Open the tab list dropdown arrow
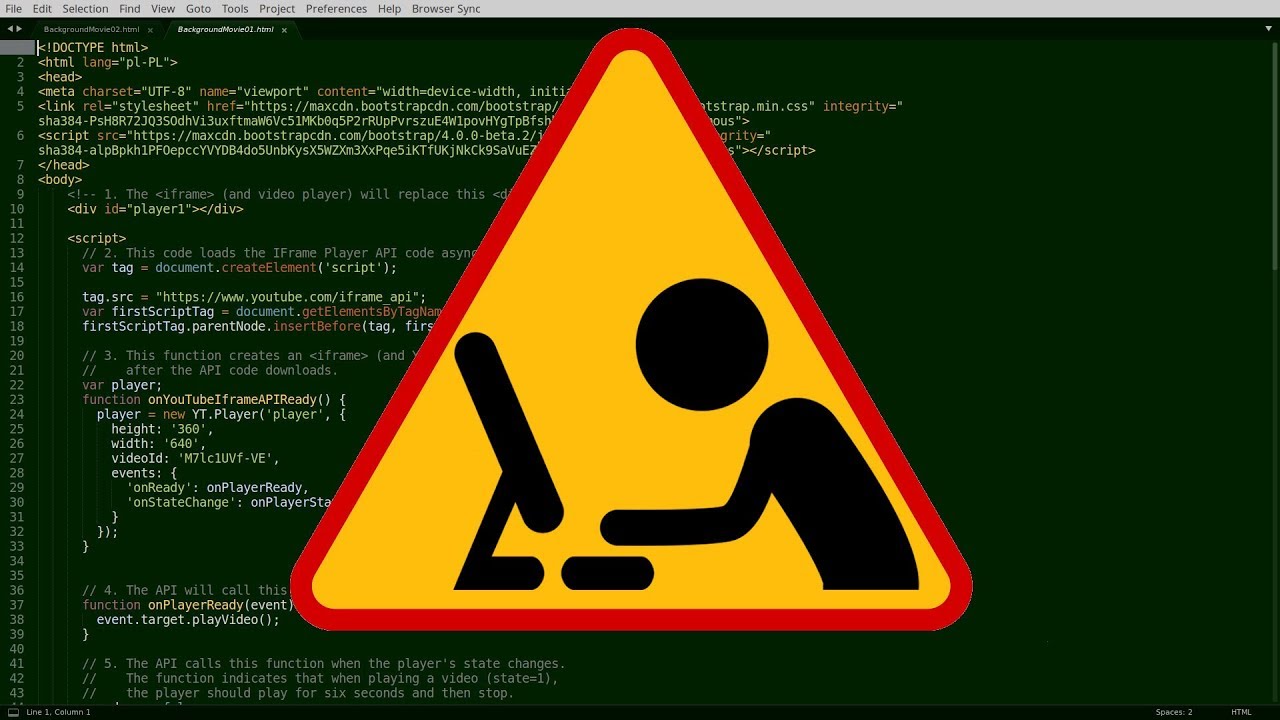 (1270, 29)
